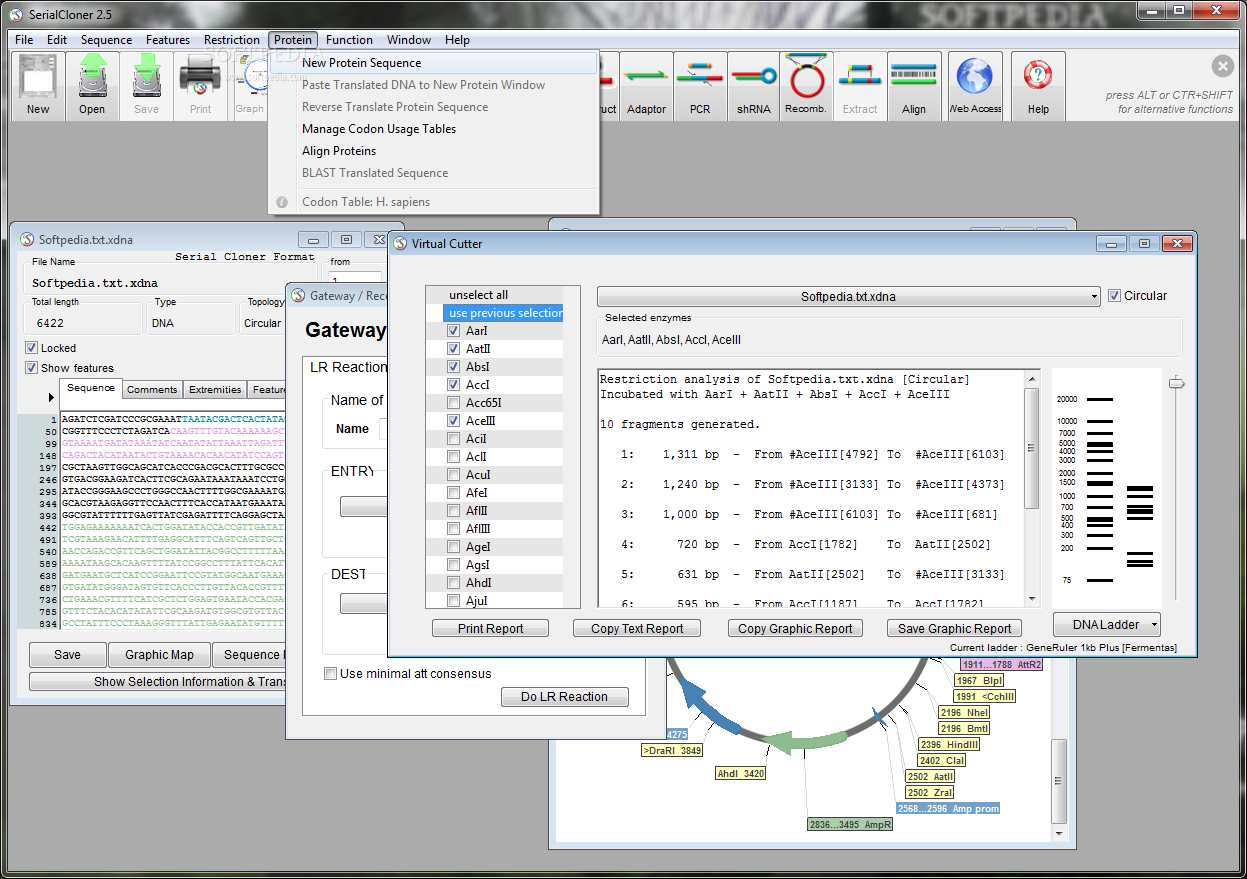Viewport: 1247px width, 879px height.
Task: Toggle the Circular checkbox in Virtual Cutter
Action: click(1114, 296)
